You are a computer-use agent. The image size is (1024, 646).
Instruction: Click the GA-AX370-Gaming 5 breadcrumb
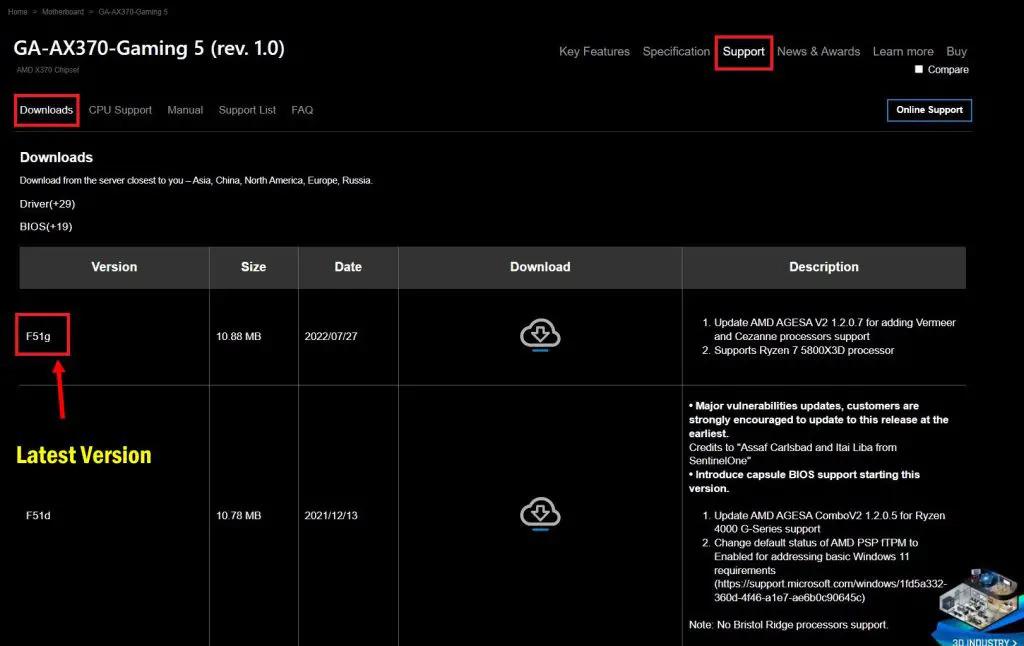tap(133, 12)
